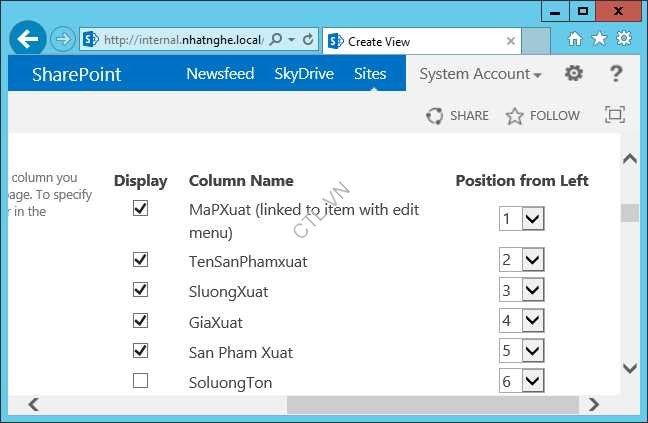648x423 pixels.
Task: Enable Display checkbox for SoluongTon
Action: (140, 381)
